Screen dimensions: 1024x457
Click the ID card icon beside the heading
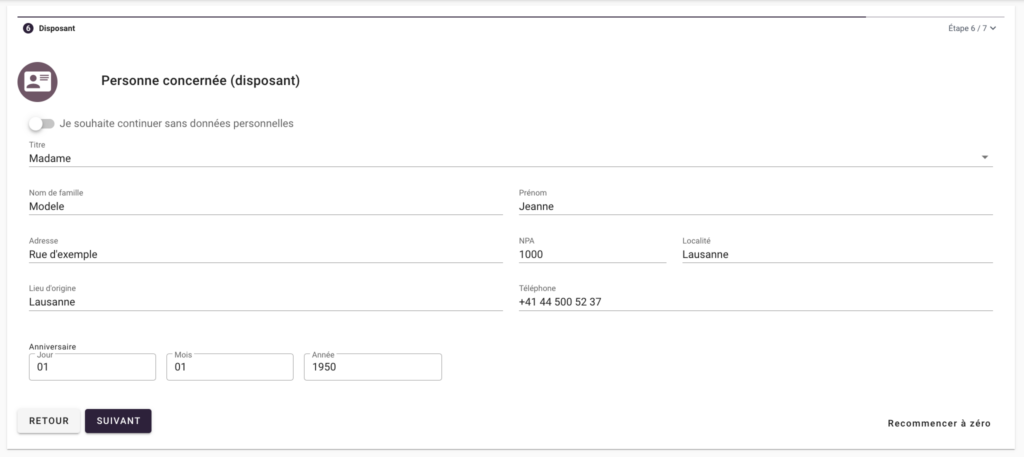tap(38, 81)
